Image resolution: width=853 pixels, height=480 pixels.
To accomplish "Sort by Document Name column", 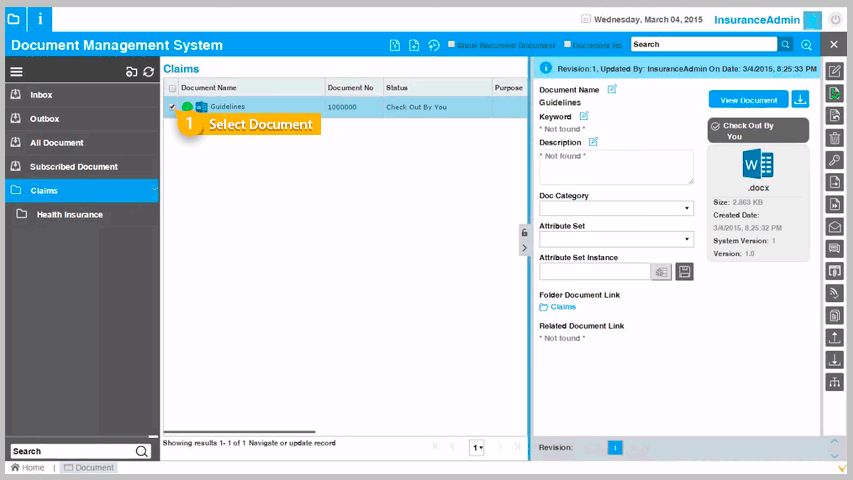I will click(x=208, y=88).
